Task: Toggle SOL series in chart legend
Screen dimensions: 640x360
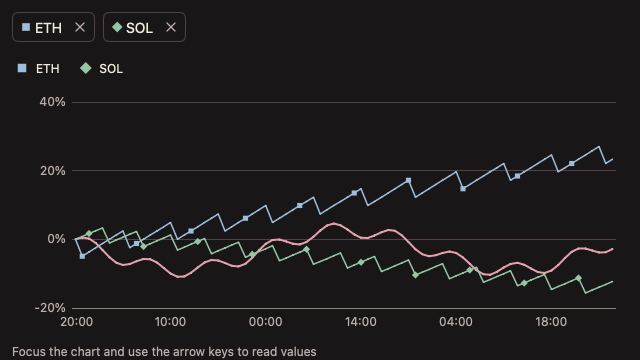Action: [102, 69]
